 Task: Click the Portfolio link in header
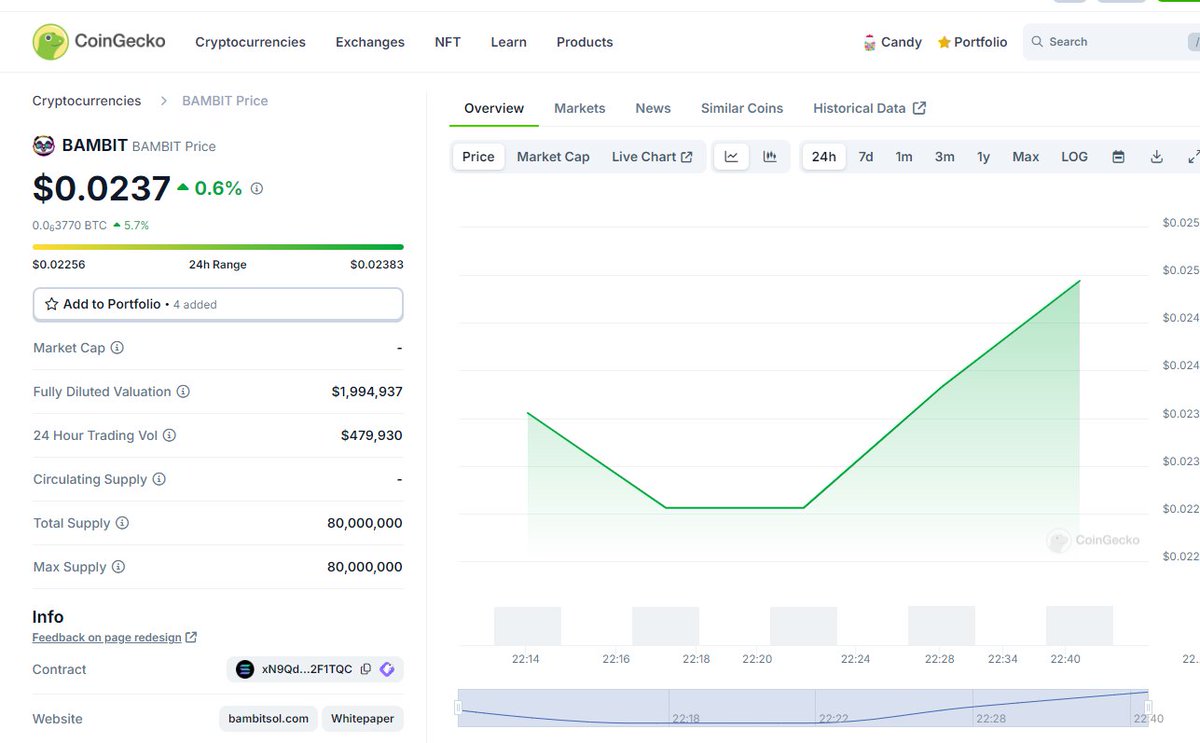[x=972, y=42]
